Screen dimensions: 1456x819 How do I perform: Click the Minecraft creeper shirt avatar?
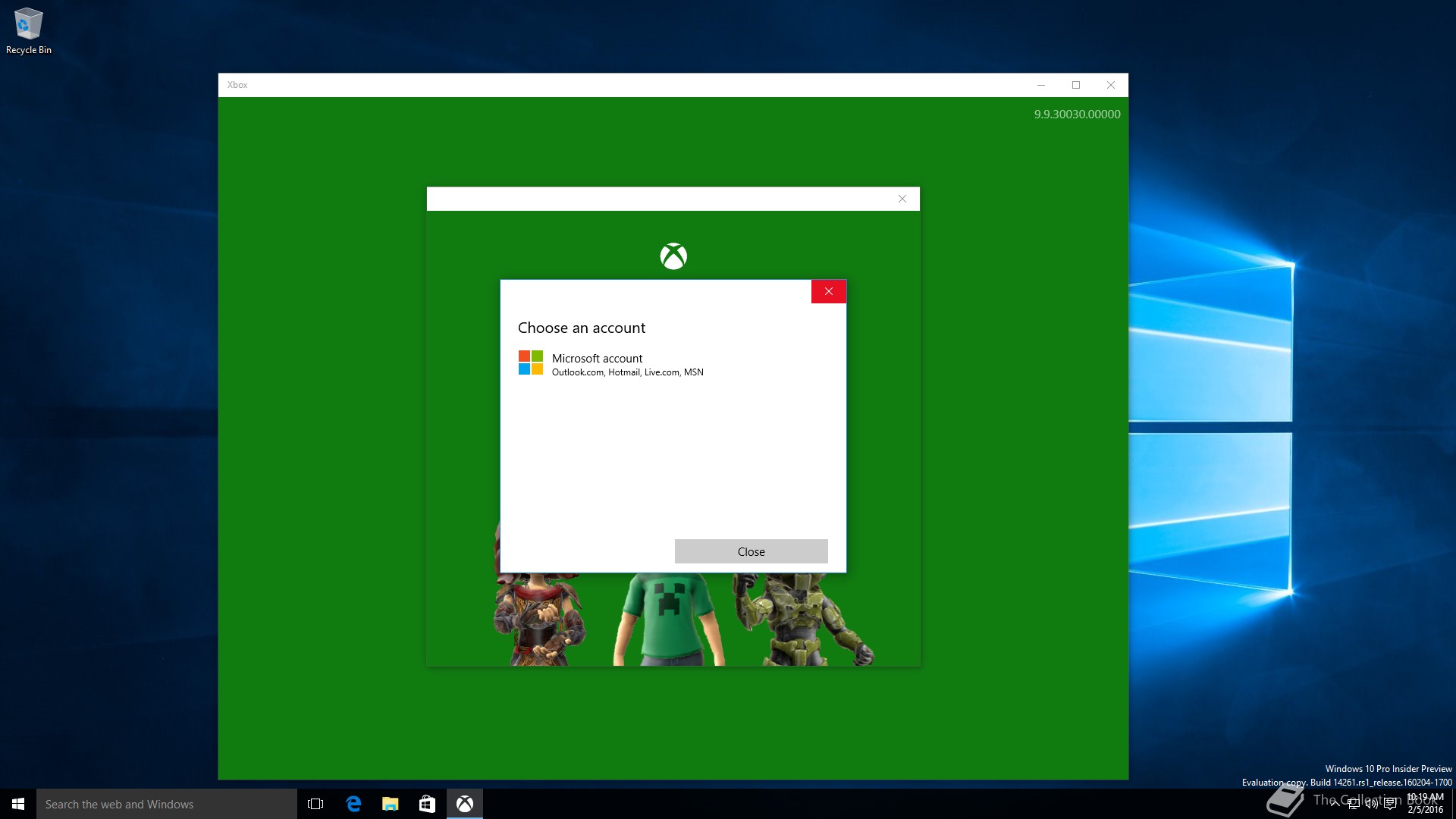tap(669, 619)
